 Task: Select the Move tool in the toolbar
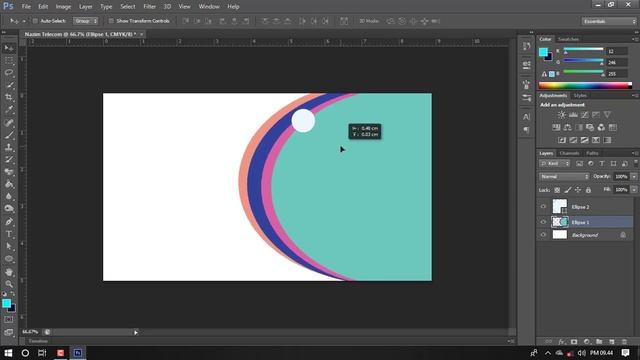[9, 48]
